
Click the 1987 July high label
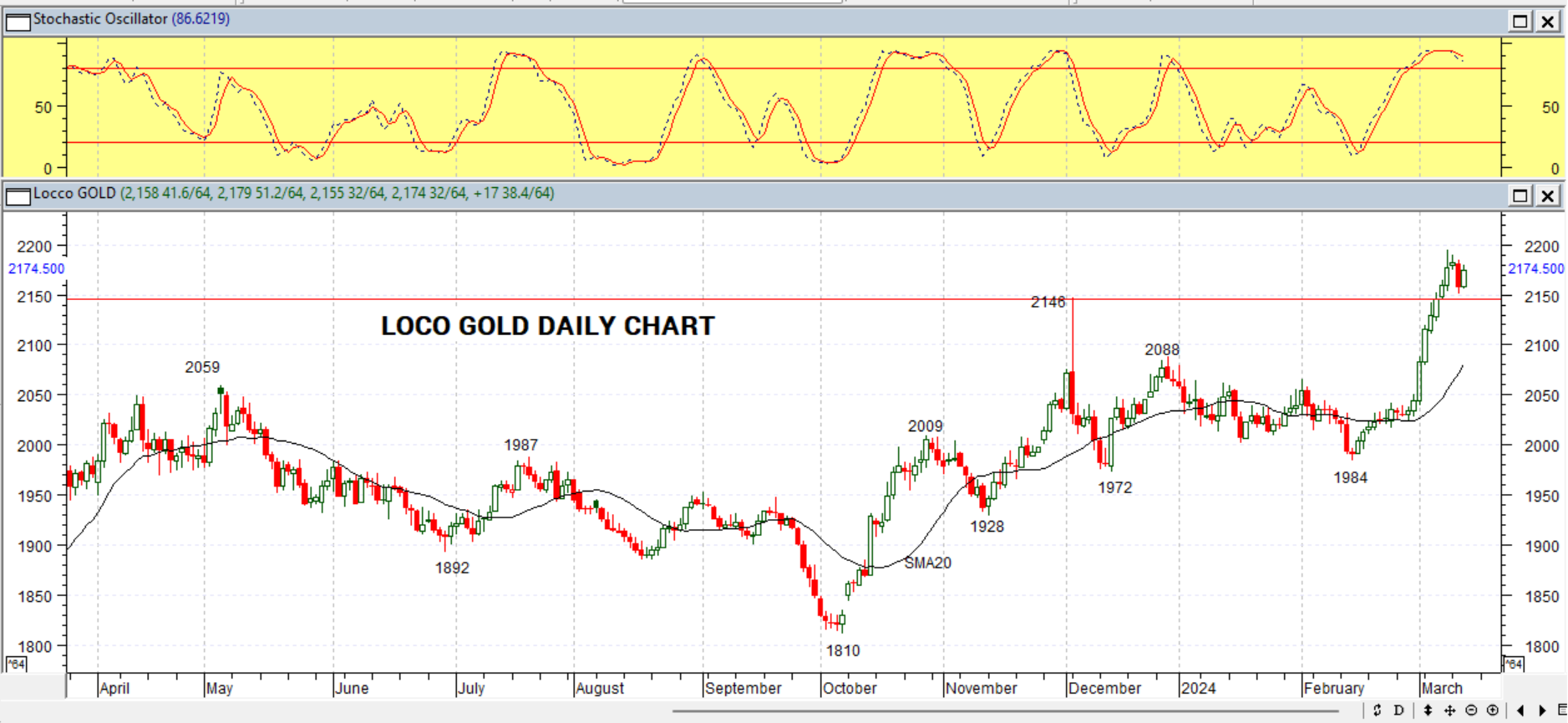(x=520, y=445)
